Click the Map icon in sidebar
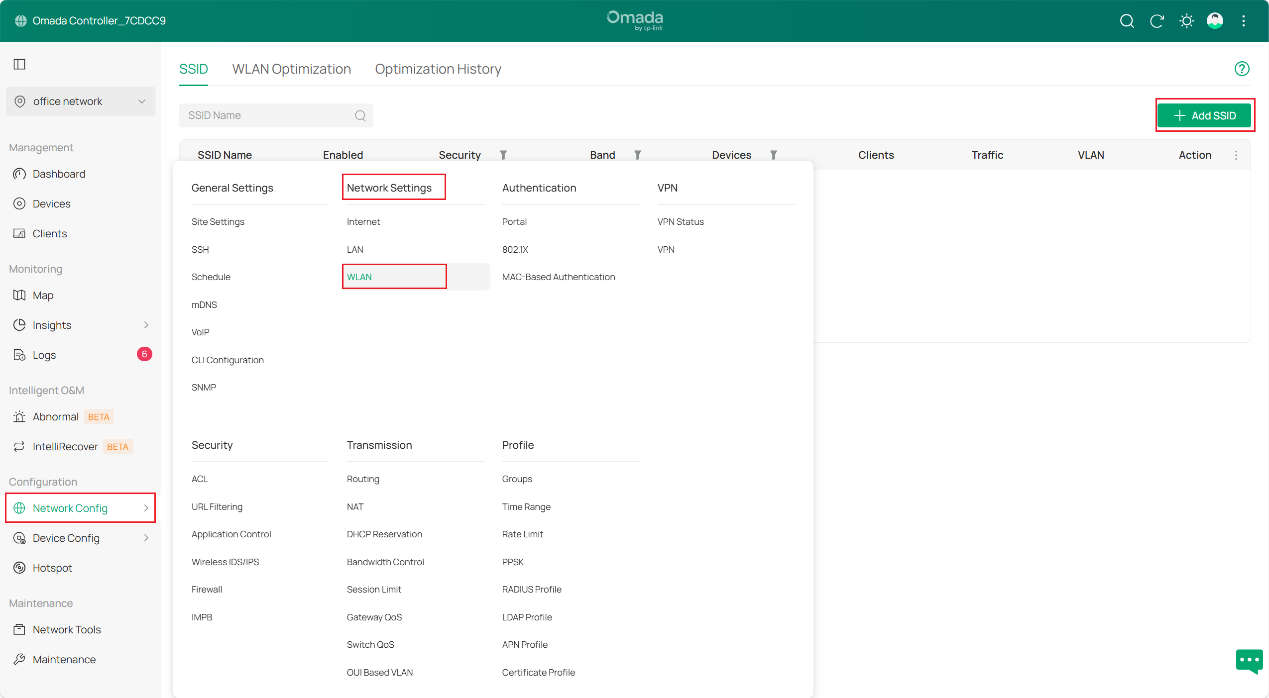This screenshot has width=1269, height=698. point(19,296)
